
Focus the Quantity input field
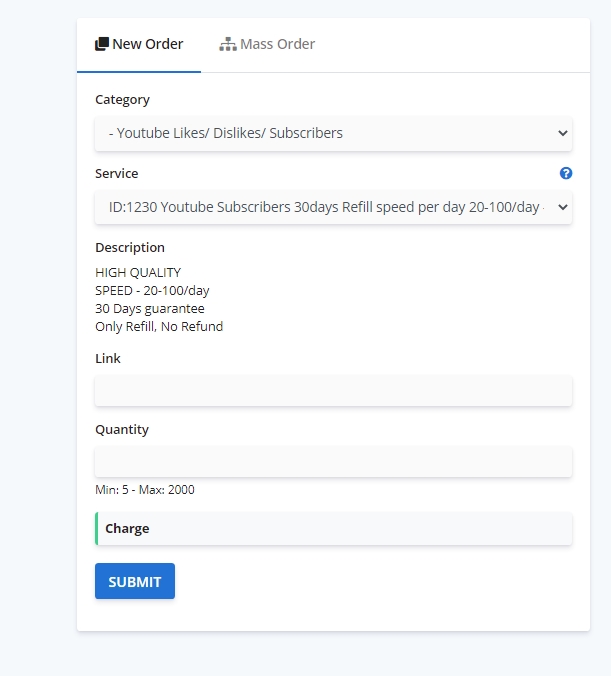[333, 462]
